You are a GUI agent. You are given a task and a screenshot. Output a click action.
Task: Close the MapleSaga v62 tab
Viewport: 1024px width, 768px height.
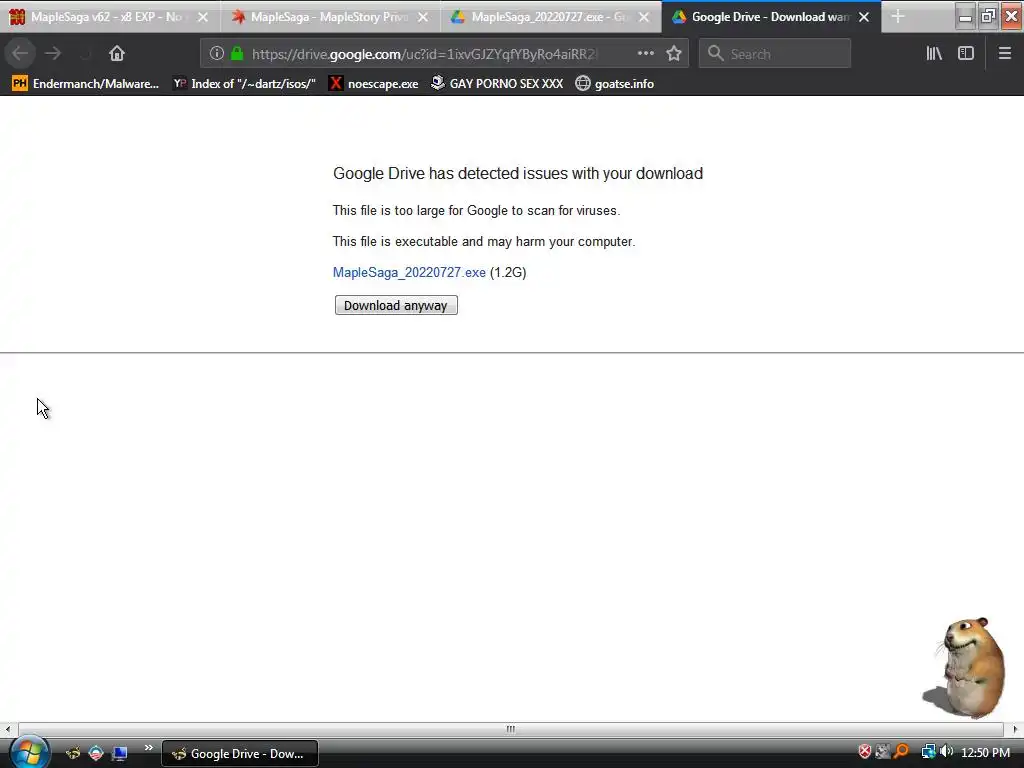coord(203,17)
